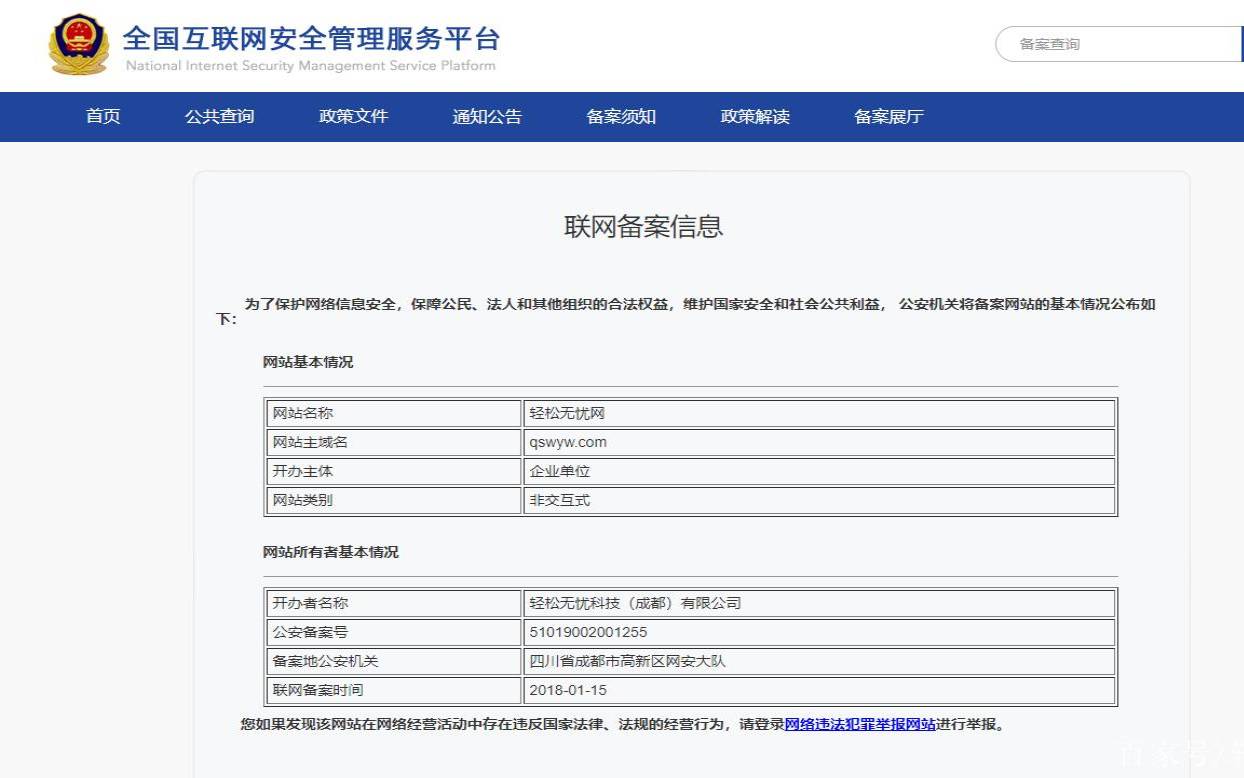Viewport: 1244px width, 778px height.
Task: Select the 四川省成都市高新区网安大队 cell
Action: (819, 661)
